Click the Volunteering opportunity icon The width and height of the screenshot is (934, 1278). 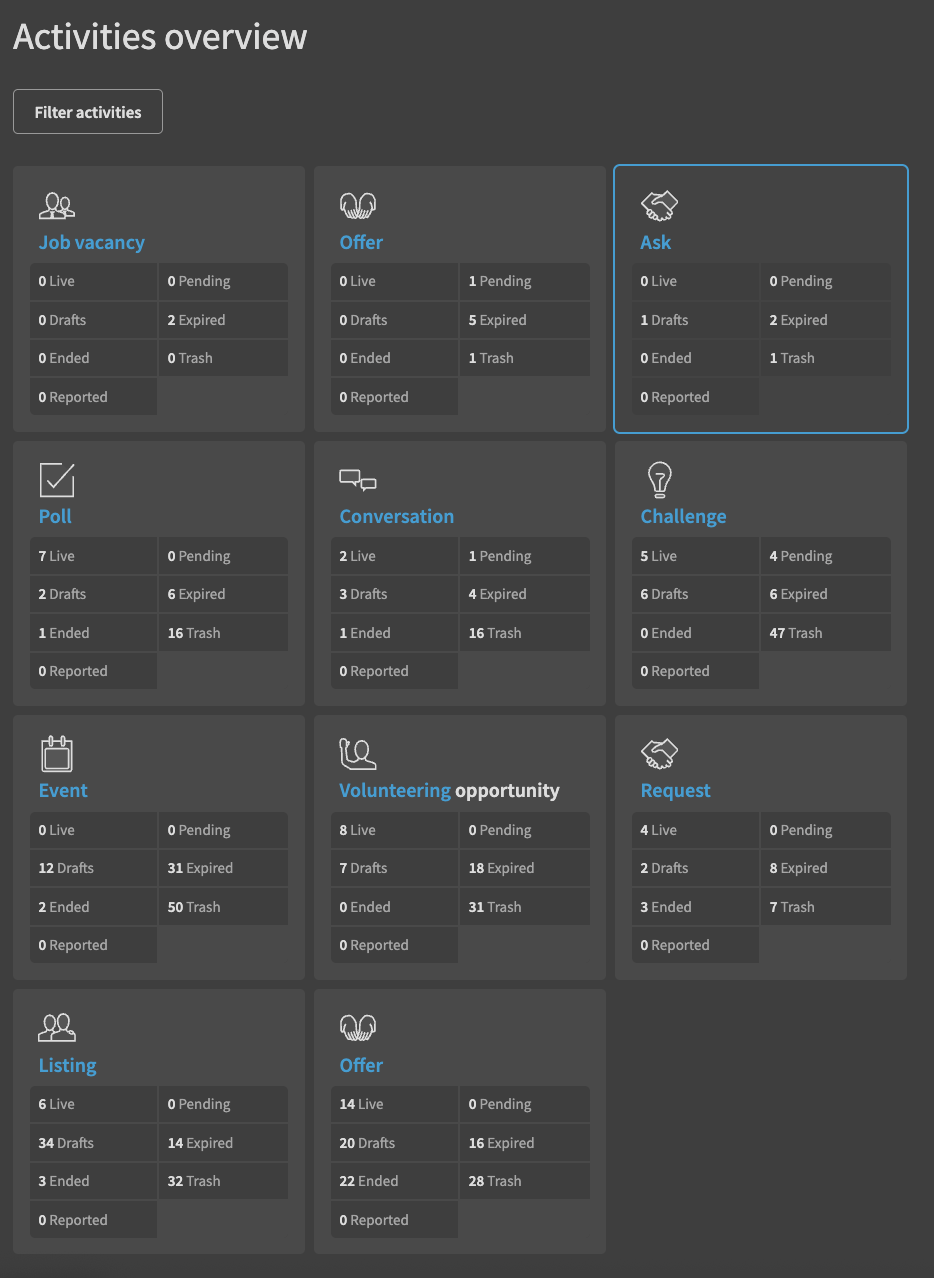point(358,754)
